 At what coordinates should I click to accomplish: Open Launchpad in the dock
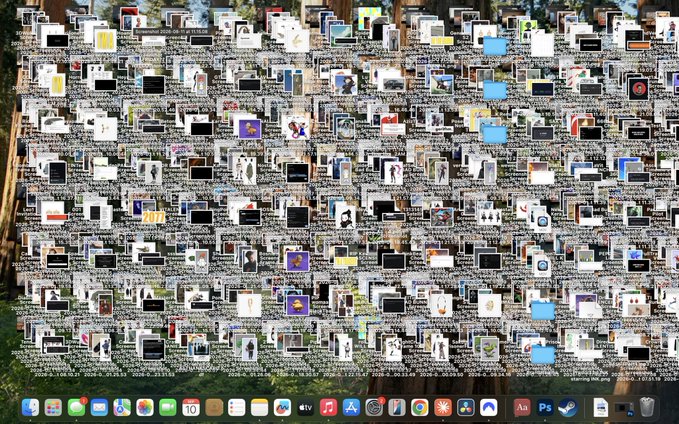coord(53,408)
